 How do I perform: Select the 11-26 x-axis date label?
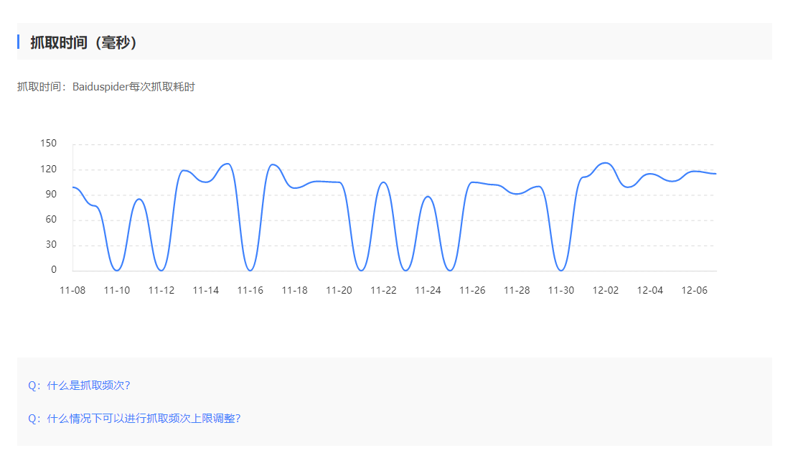point(472,290)
